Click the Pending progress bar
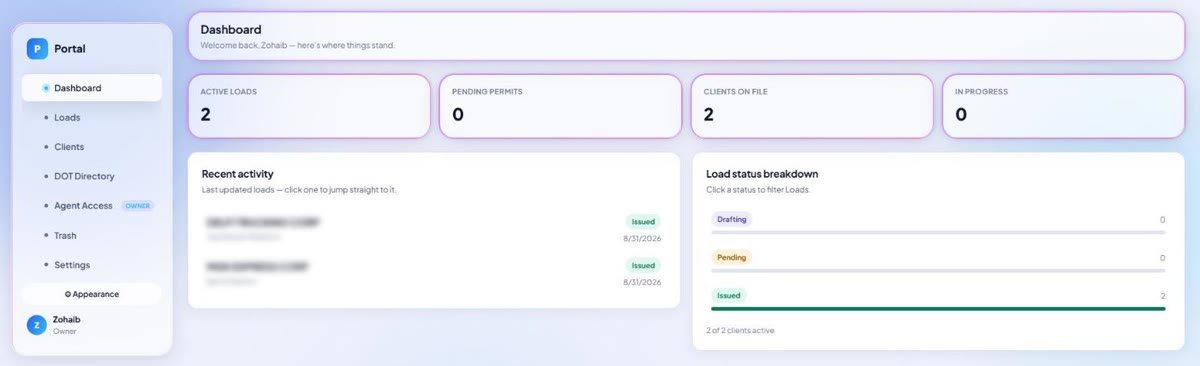The width and height of the screenshot is (1200, 366). pyautogui.click(x=938, y=270)
